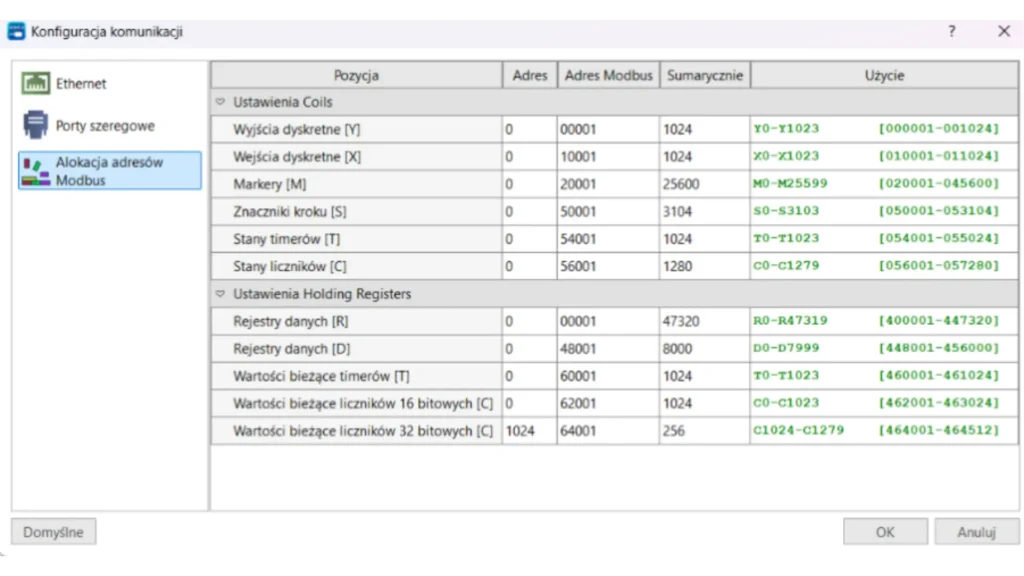Confirm with the OK button
The height and width of the screenshot is (576, 1024).
(885, 532)
